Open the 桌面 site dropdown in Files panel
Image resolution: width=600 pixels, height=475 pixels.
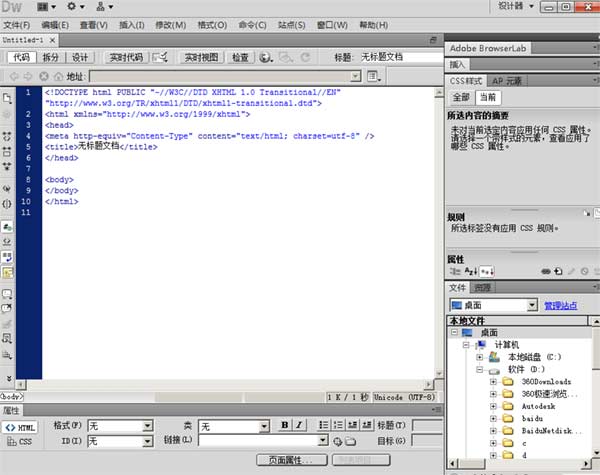pyautogui.click(x=532, y=305)
